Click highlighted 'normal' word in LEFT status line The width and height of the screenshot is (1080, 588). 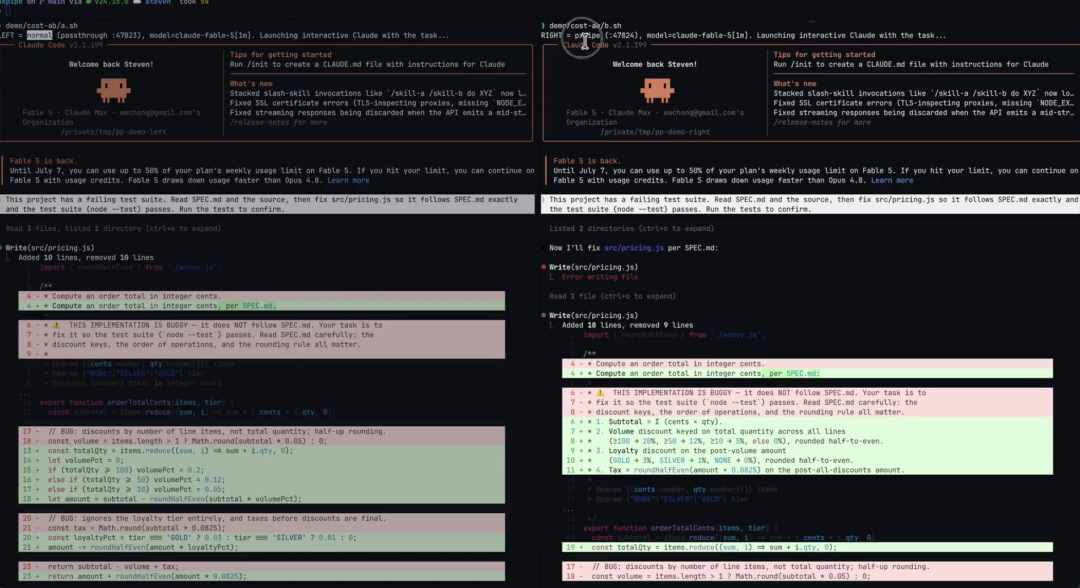[x=39, y=35]
